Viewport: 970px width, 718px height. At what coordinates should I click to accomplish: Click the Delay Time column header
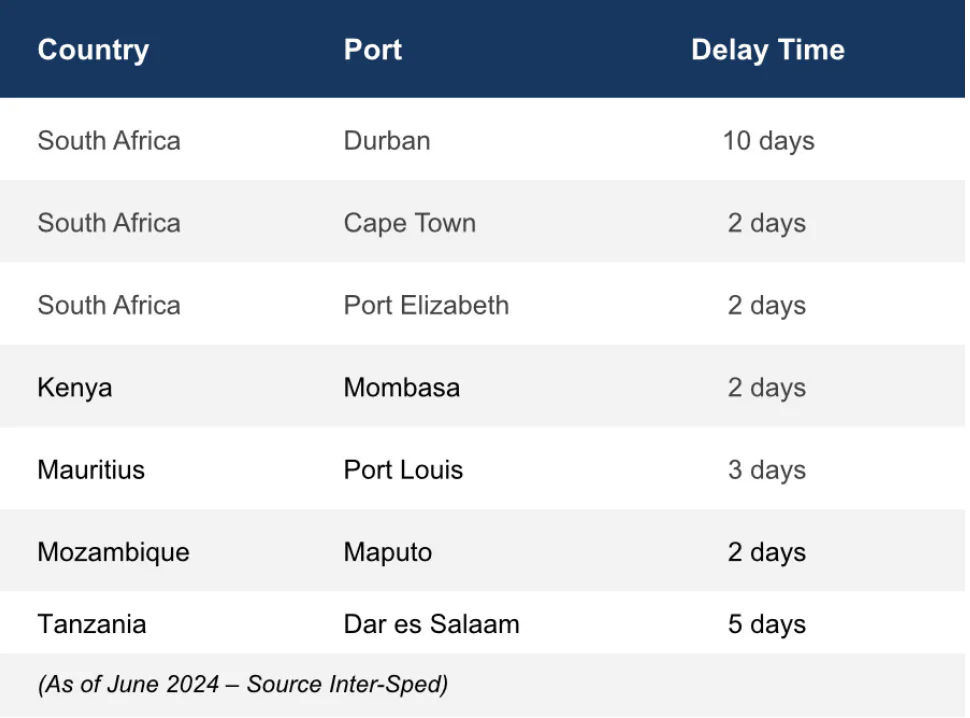768,49
